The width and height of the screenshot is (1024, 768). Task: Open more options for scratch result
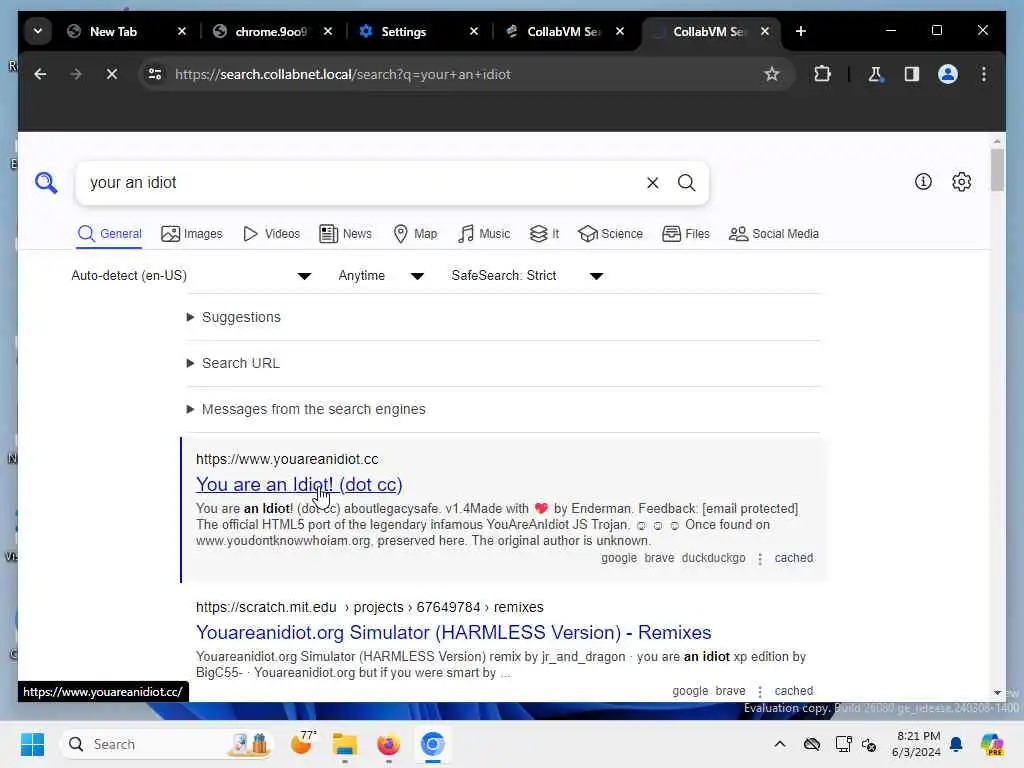tap(760, 692)
